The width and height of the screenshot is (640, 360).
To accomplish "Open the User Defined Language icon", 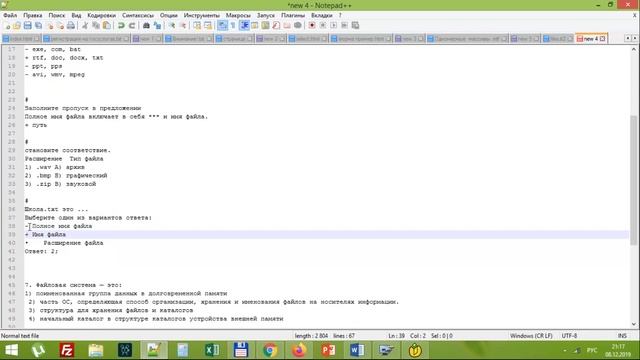I will click(x=255, y=26).
